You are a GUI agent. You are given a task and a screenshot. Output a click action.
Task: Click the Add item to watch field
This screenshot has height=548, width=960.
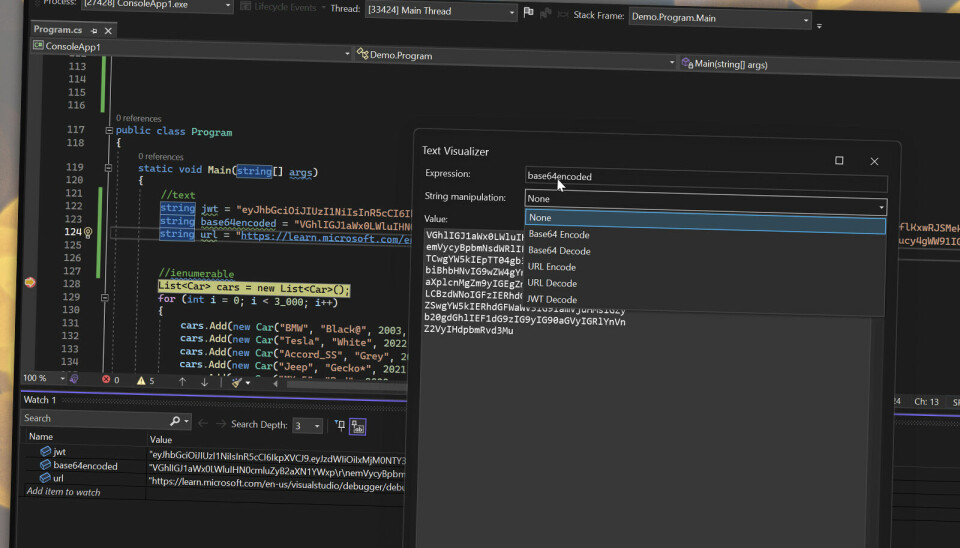pos(64,492)
